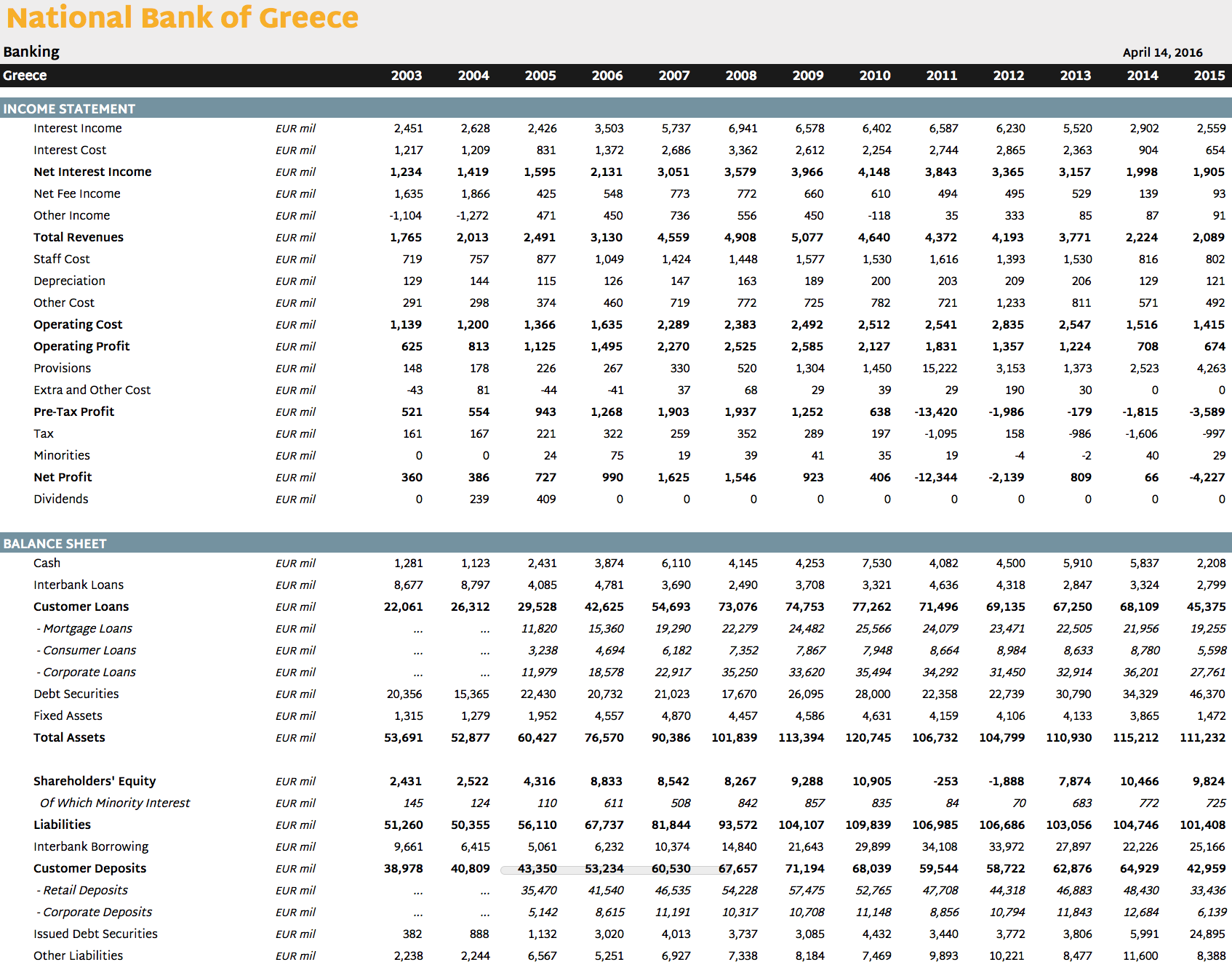1232x970 pixels.
Task: Click Issued Debt Securities 2015 value 24,895
Action: 1207,934
